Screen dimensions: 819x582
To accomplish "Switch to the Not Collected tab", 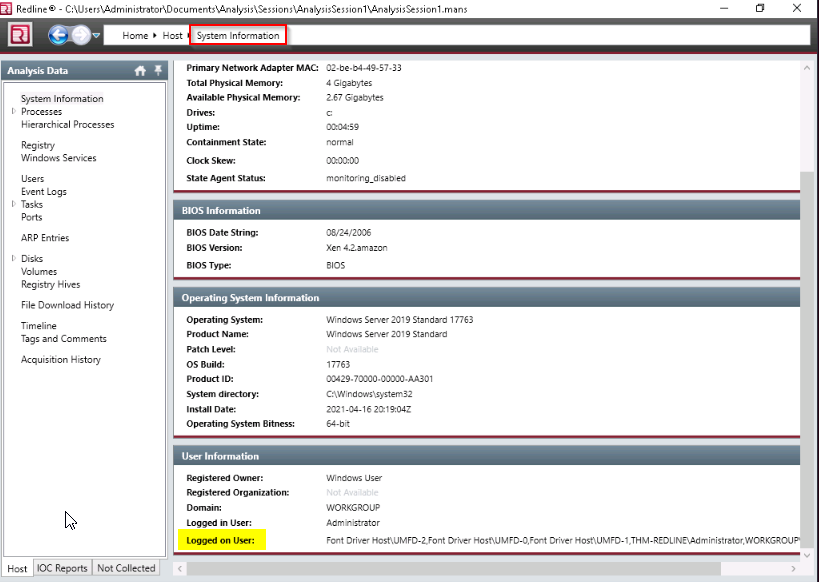I will (126, 568).
